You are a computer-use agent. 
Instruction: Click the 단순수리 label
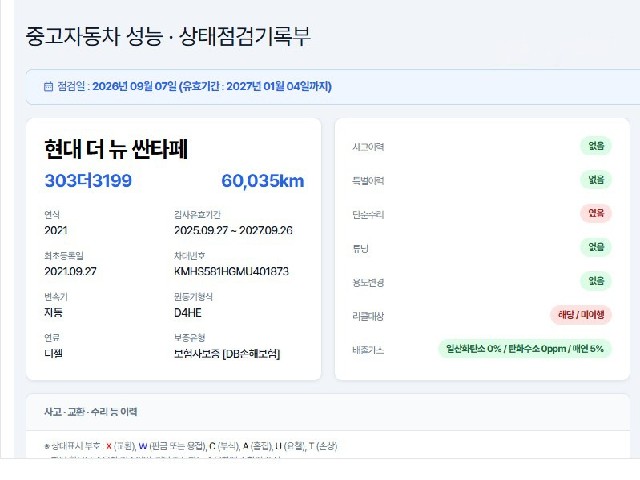click(x=368, y=214)
